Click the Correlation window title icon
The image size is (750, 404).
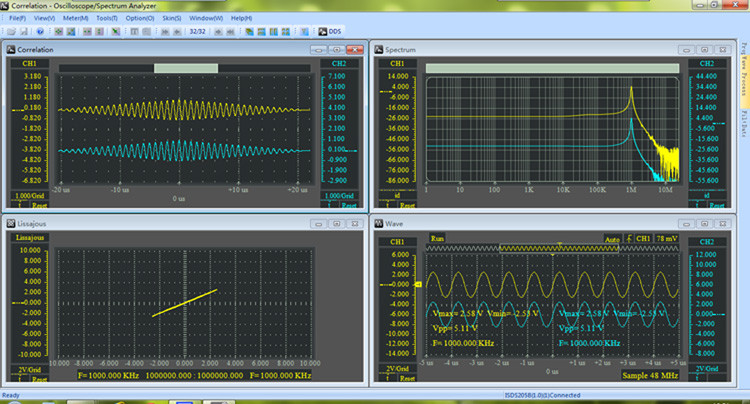click(11, 49)
